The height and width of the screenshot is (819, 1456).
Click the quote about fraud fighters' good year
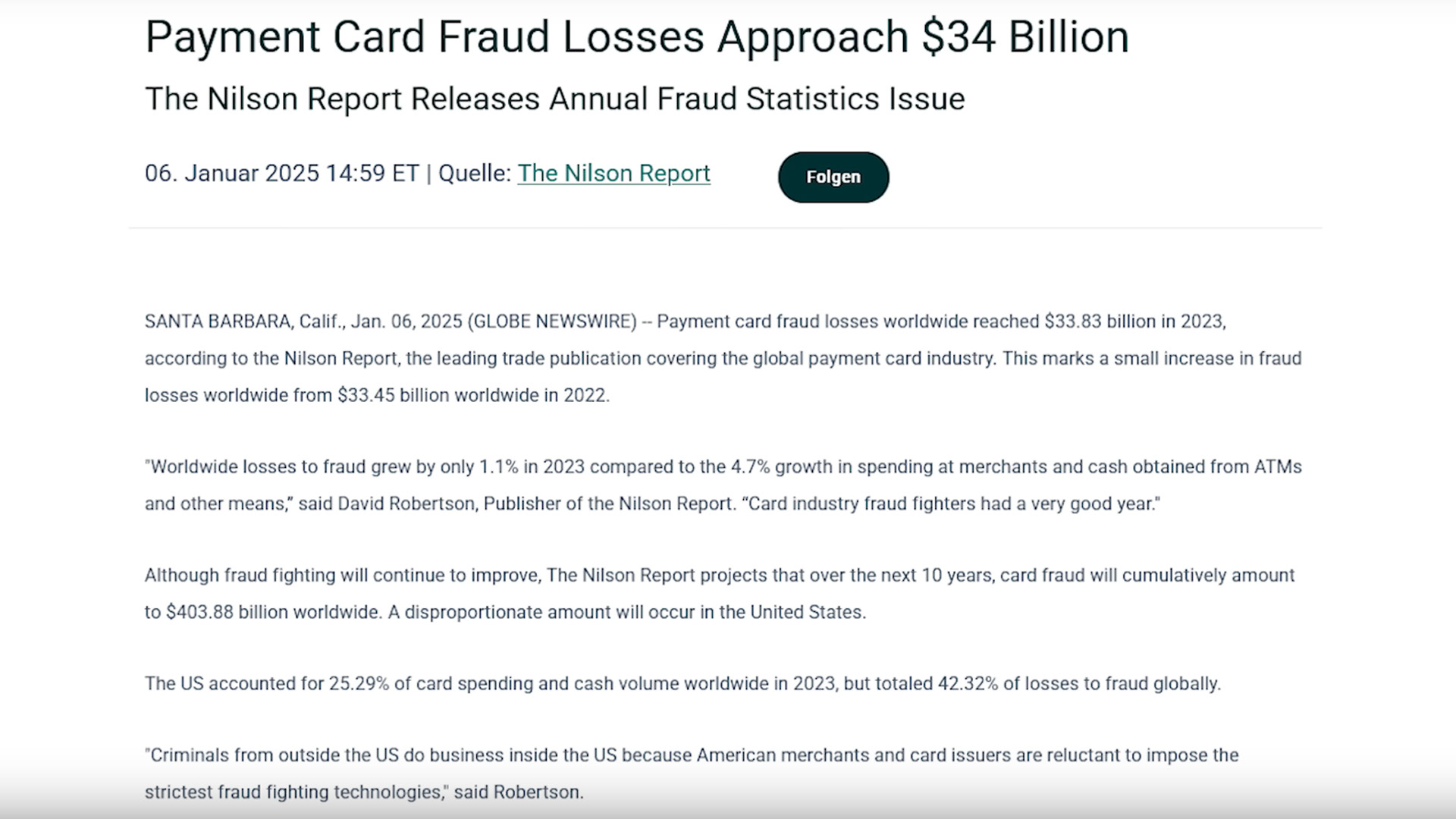953,504
